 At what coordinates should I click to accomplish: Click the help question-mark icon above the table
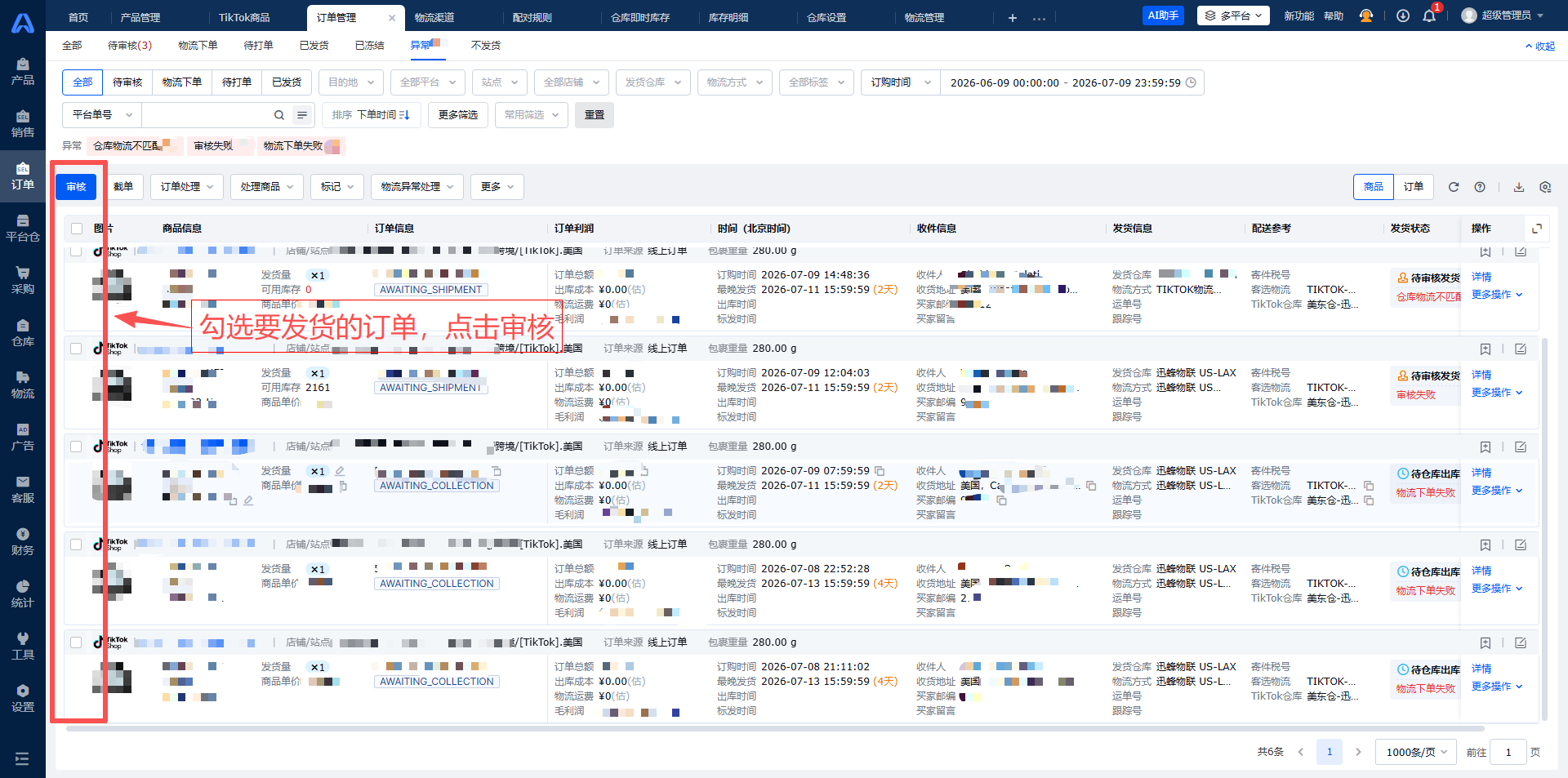[x=1480, y=187]
